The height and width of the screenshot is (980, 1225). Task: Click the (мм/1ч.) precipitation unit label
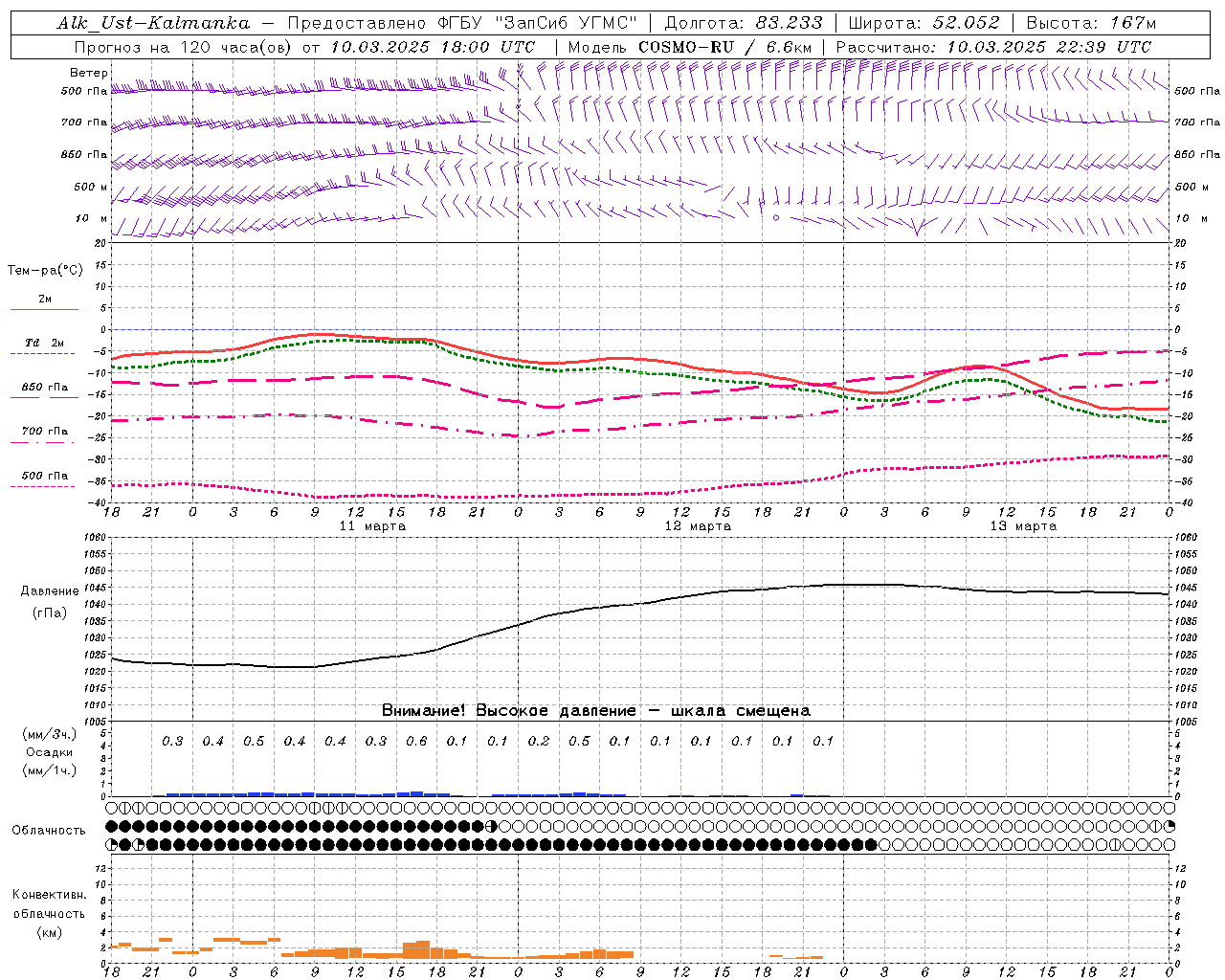[x=49, y=770]
